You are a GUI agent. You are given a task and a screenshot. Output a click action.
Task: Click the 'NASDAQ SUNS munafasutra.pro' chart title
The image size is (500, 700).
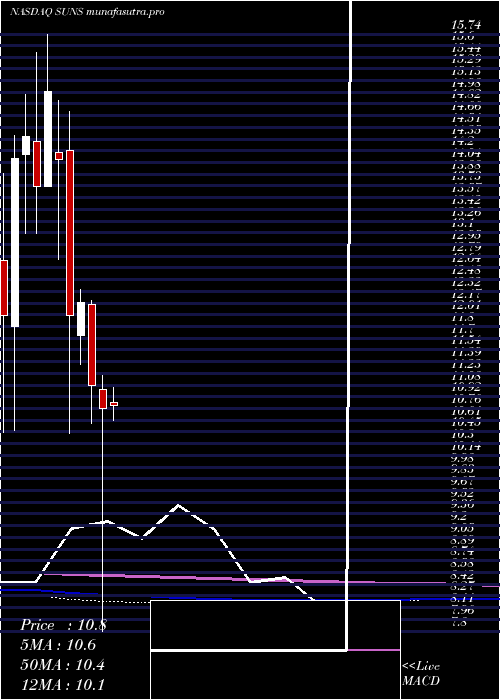tap(88, 12)
